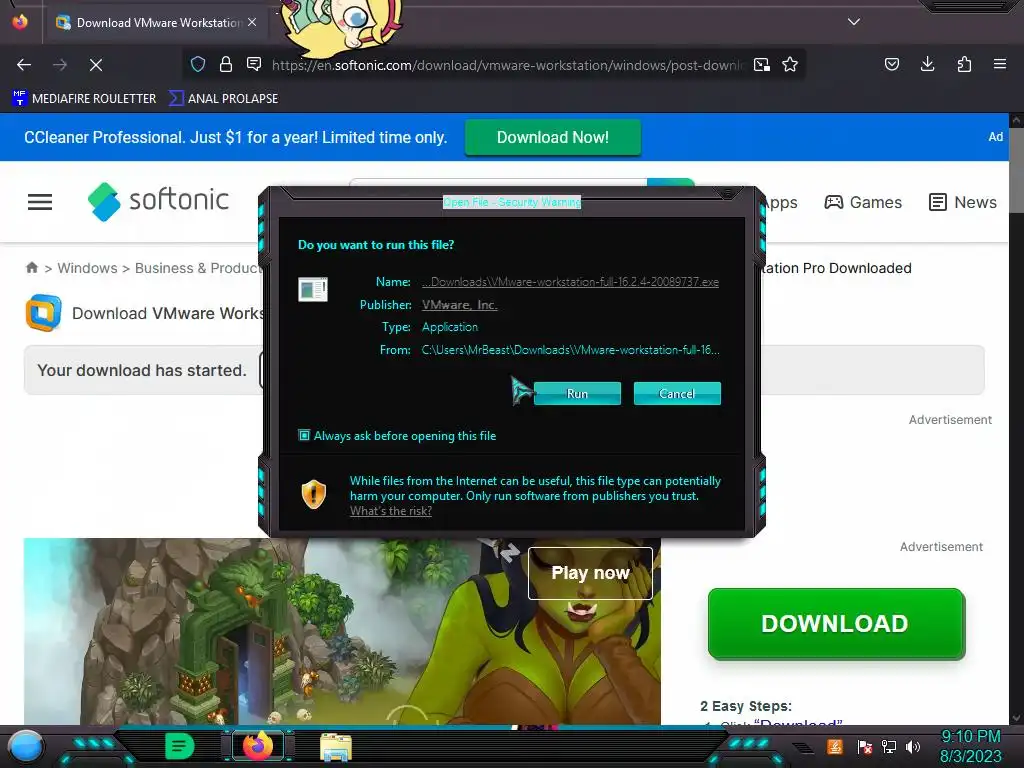The height and width of the screenshot is (768, 1024).
Task: Click the game advertisement image
Action: pos(342,631)
